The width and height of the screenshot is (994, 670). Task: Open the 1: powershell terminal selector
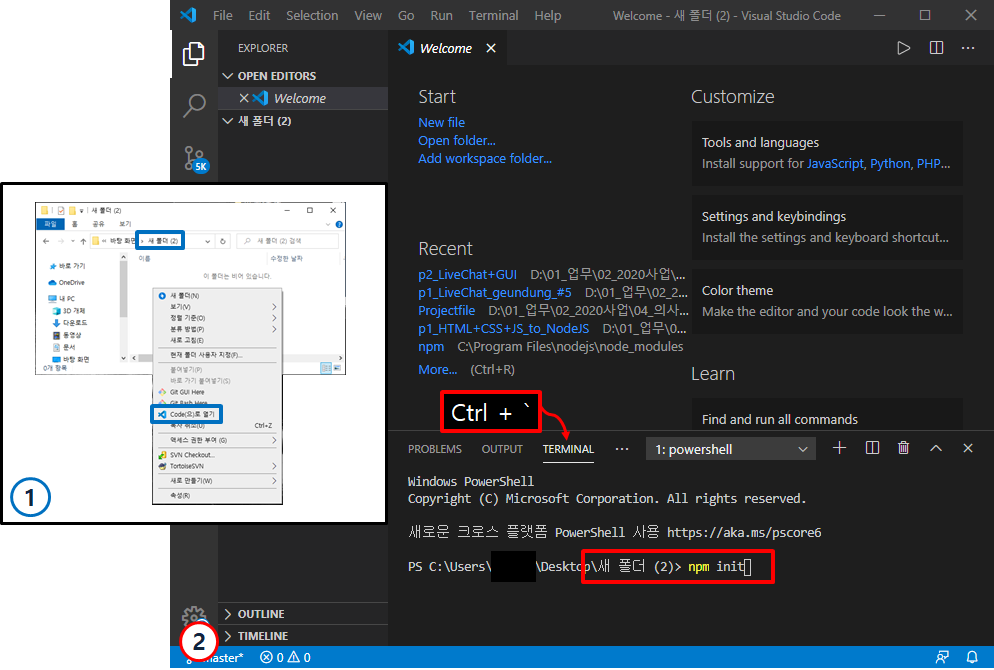click(x=731, y=449)
